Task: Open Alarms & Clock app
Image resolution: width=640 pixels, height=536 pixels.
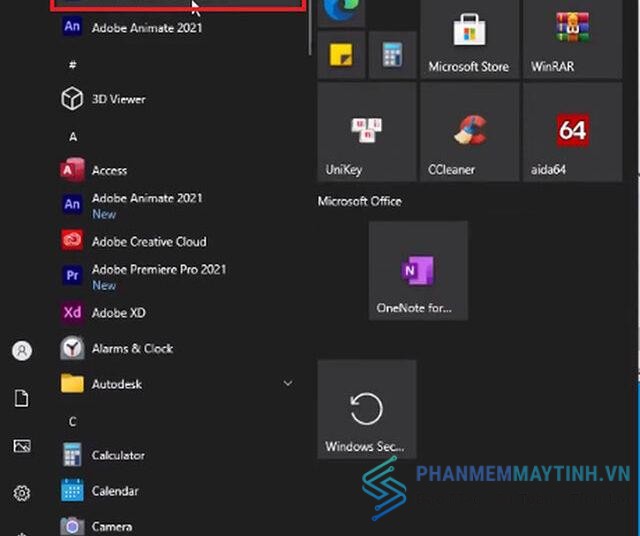Action: coord(180,348)
